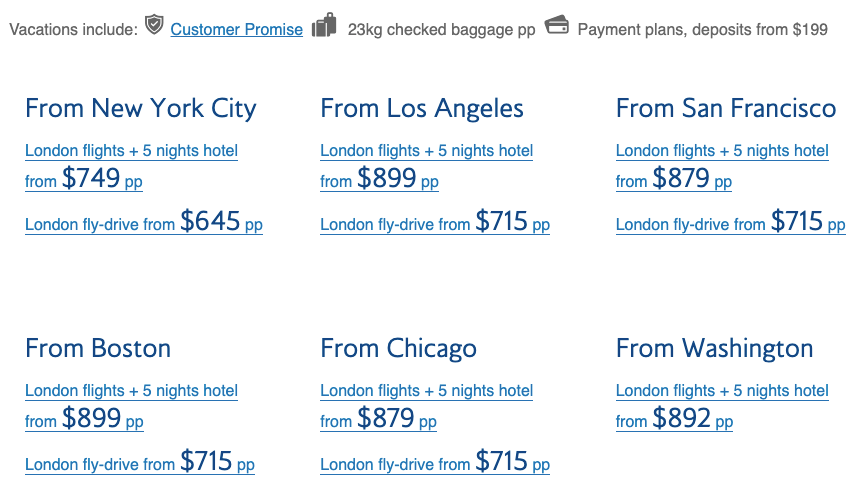Viewport: 847px width, 496px height.
Task: Choose Los Angeles fly-drive from $715
Action: click(x=435, y=221)
